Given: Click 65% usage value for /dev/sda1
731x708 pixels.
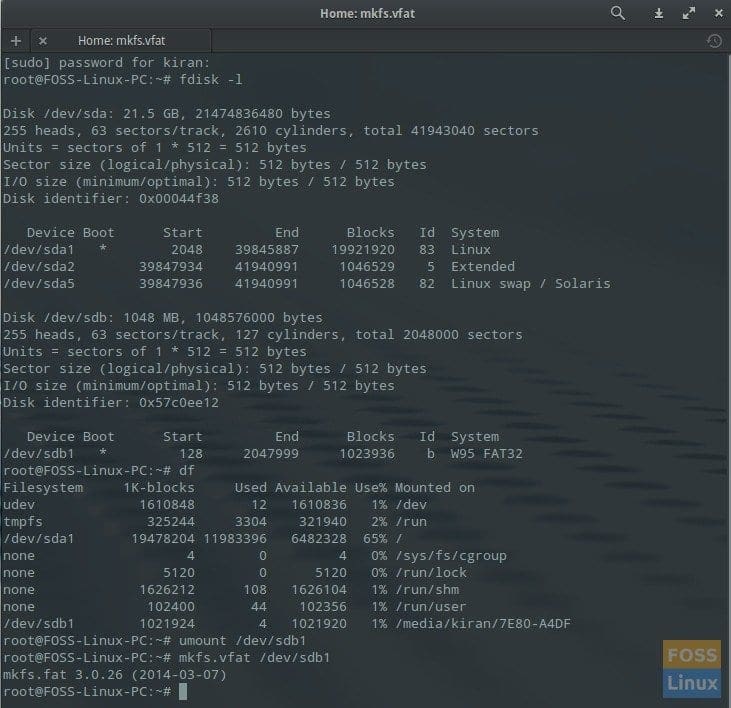Looking at the screenshot, I should 375,539.
